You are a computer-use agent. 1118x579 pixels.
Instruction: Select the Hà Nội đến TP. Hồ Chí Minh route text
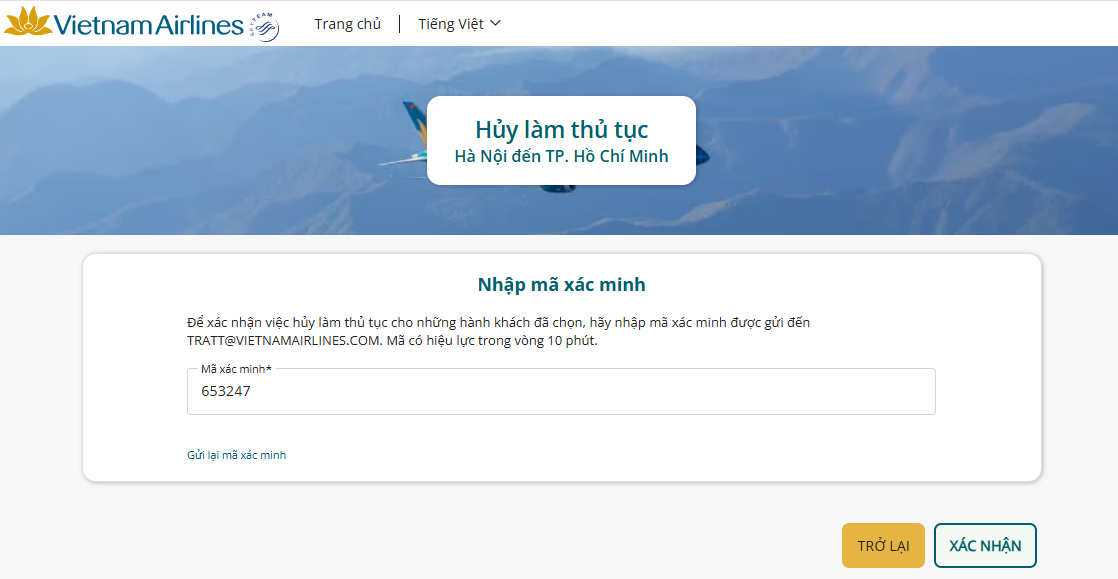pos(561,156)
